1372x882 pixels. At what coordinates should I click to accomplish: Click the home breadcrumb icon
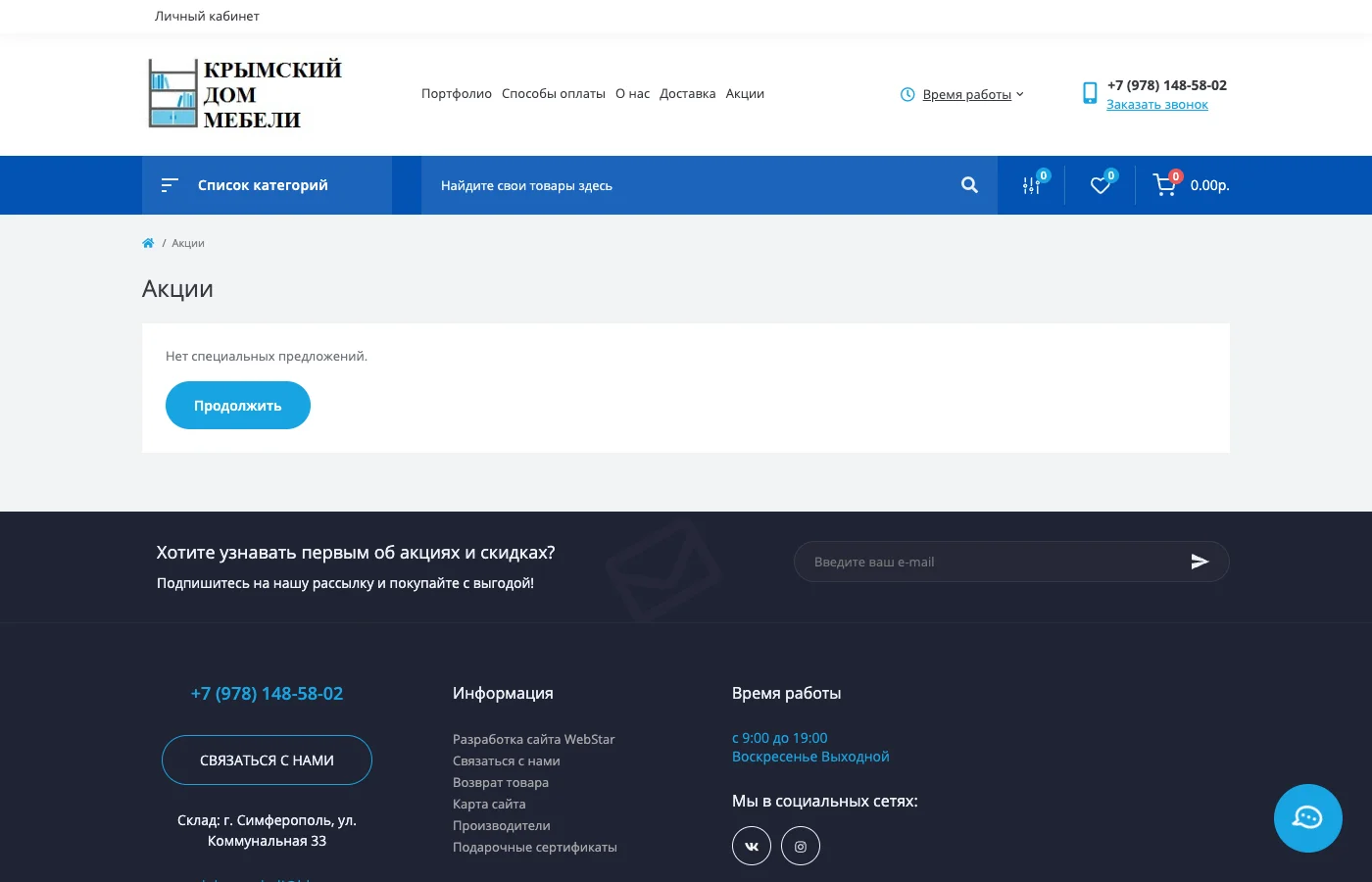coord(148,243)
